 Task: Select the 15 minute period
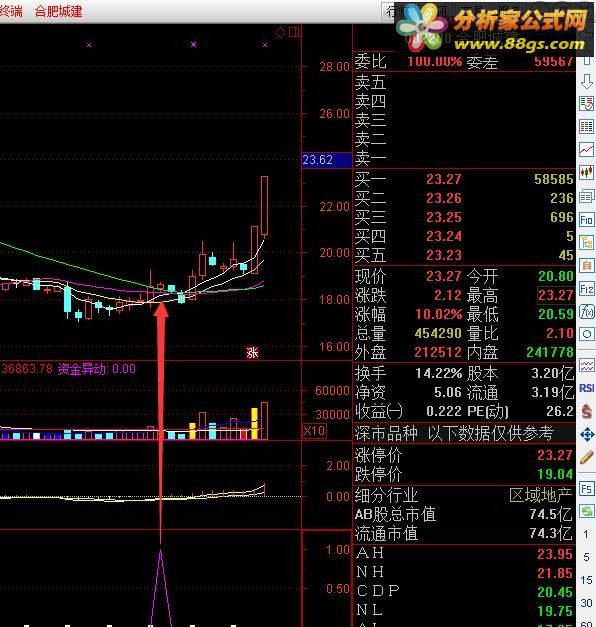coord(586,579)
